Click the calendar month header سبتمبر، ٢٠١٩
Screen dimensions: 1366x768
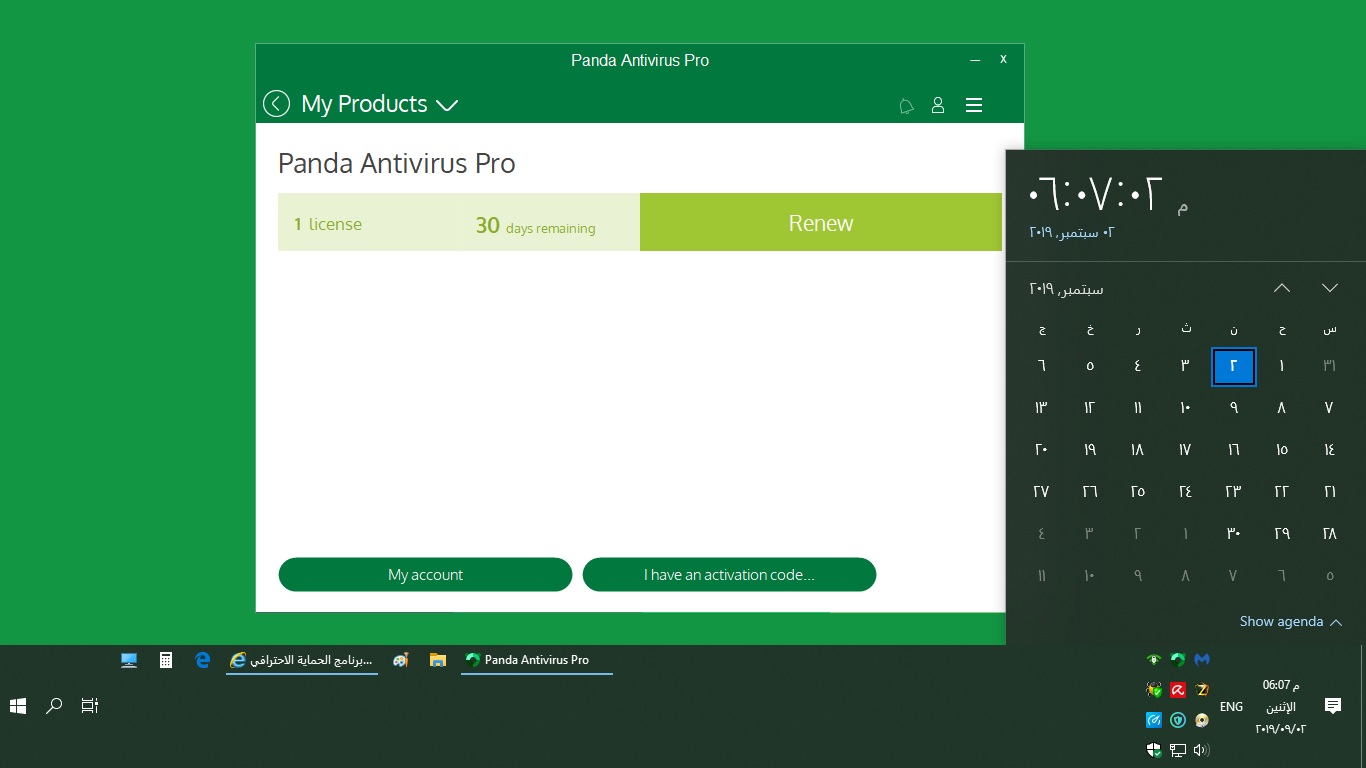pyautogui.click(x=1067, y=289)
